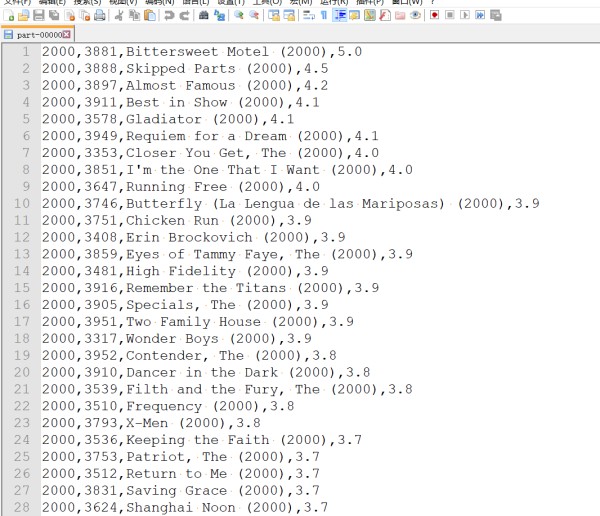Viewport: 600px width, 516px height.
Task: Open the user-defined language dialog icon
Action: (x=354, y=15)
